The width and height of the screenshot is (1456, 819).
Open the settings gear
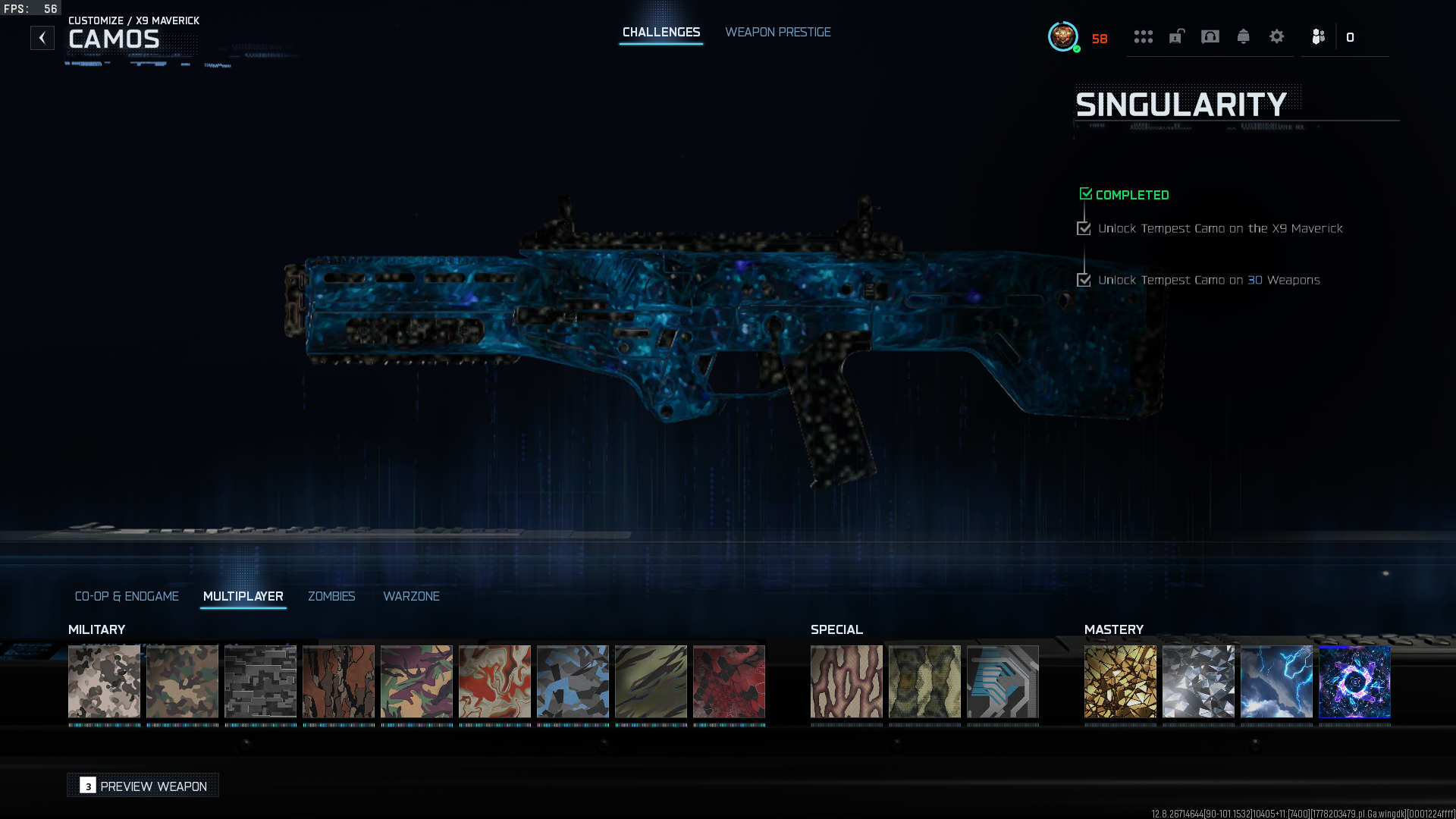pos(1277,36)
